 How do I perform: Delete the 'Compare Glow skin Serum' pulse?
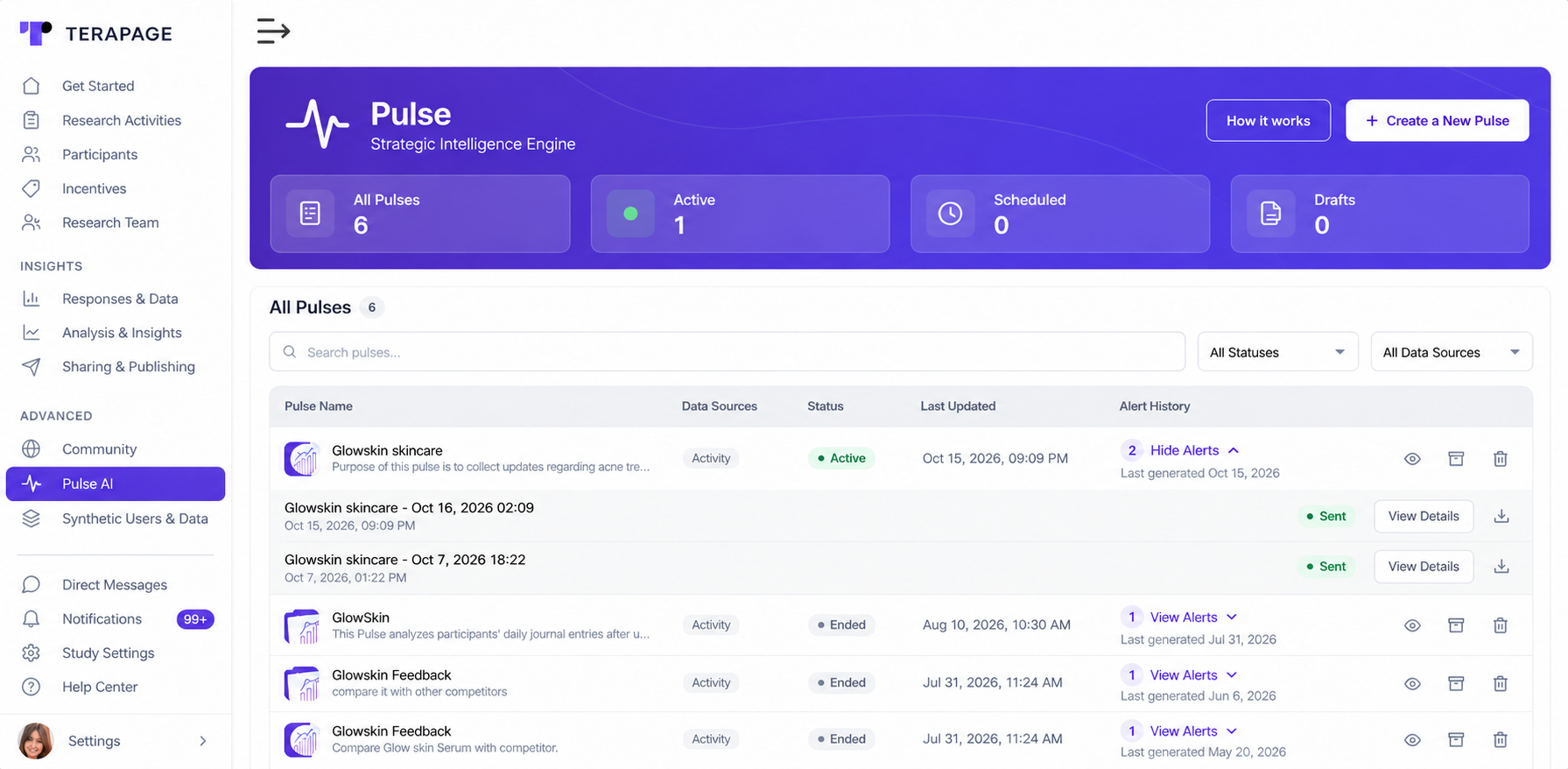[x=1500, y=740]
